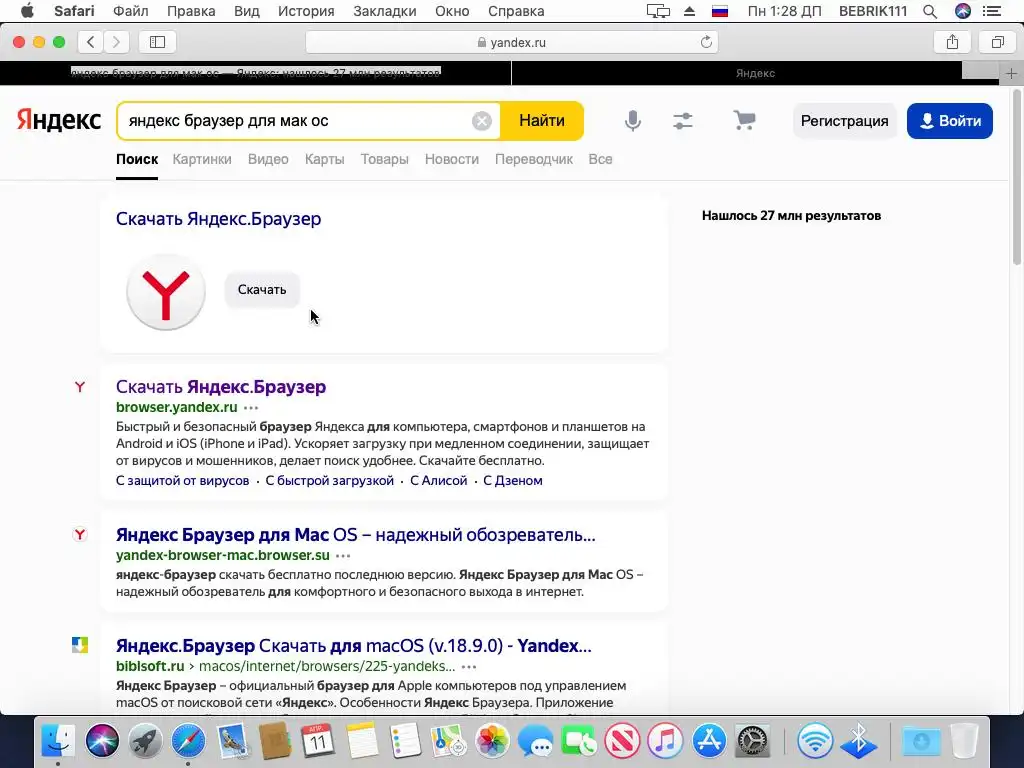Open the biblsoft.ru macOS result title

353,646
